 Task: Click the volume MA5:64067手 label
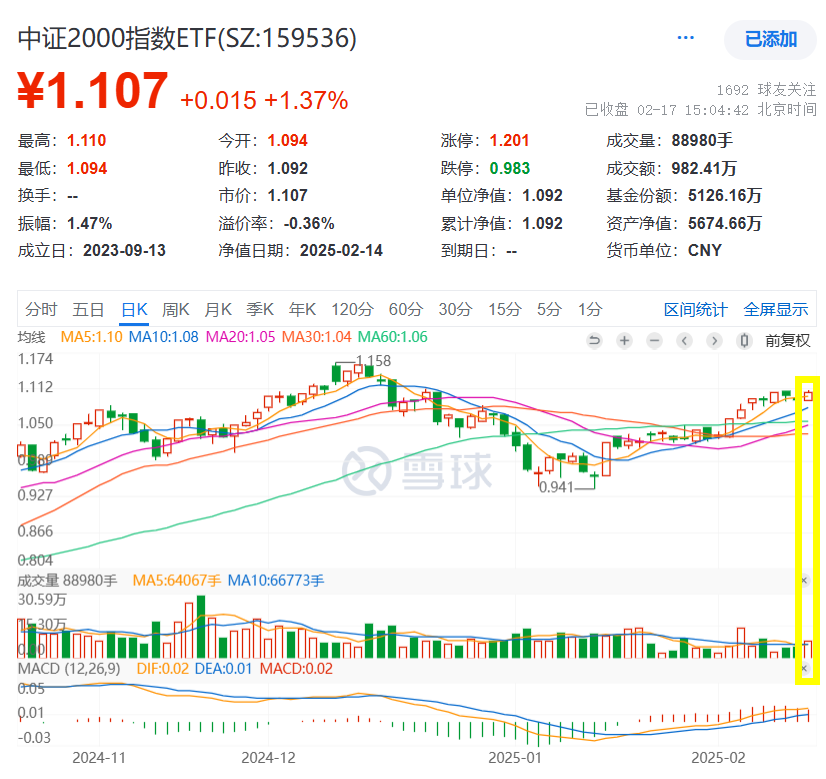[x=176, y=580]
